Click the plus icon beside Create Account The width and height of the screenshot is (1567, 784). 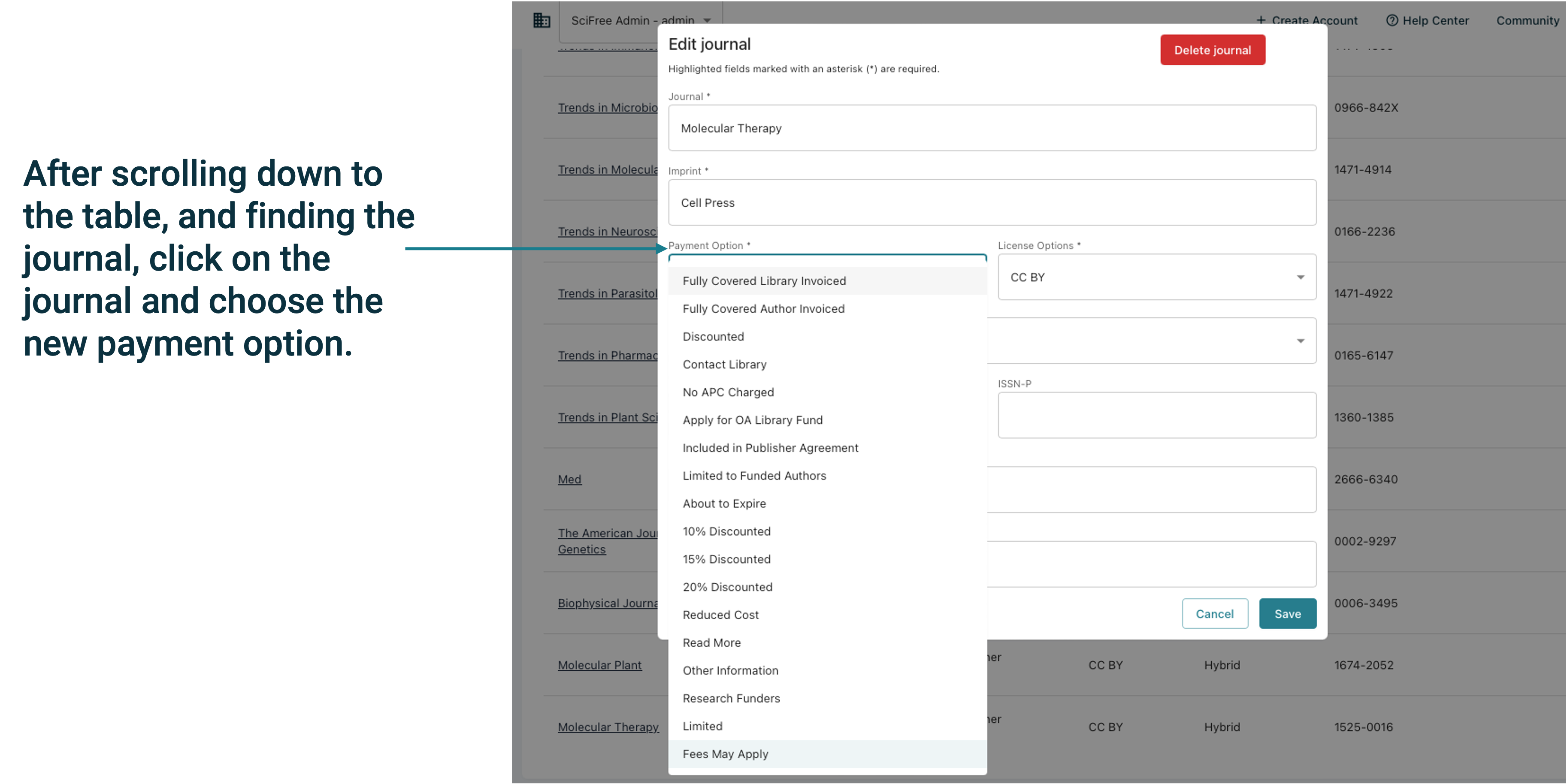(x=1261, y=20)
